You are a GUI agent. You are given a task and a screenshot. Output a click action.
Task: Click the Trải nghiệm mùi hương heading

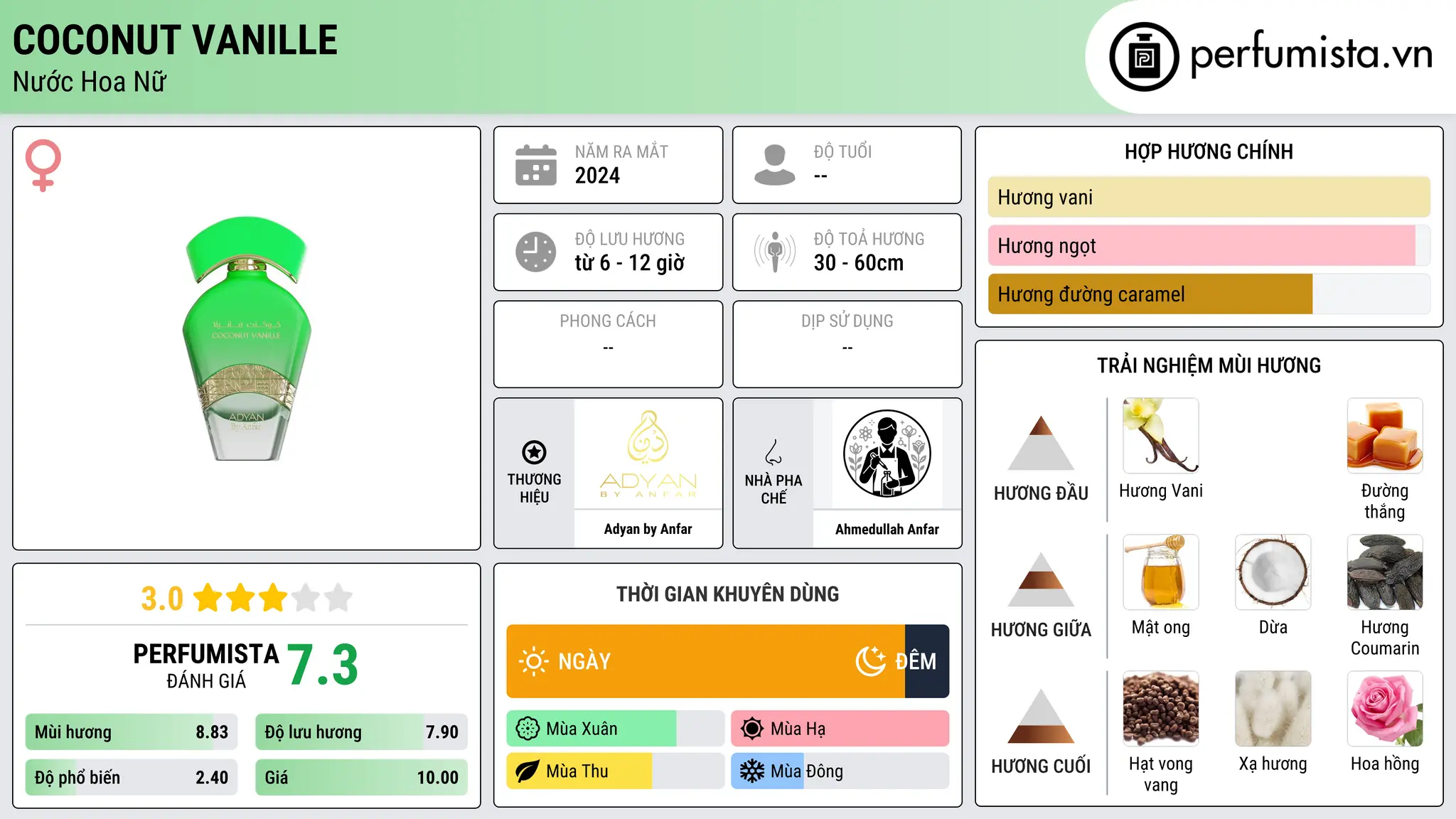1209,365
